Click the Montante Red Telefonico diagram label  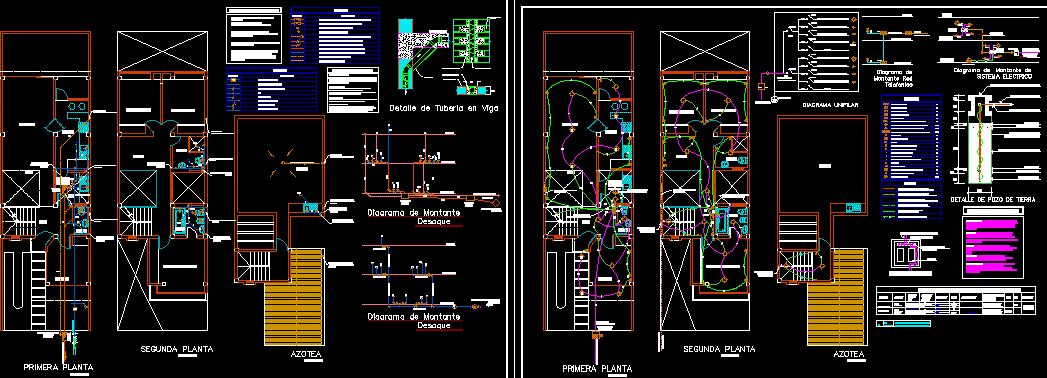click(x=893, y=77)
